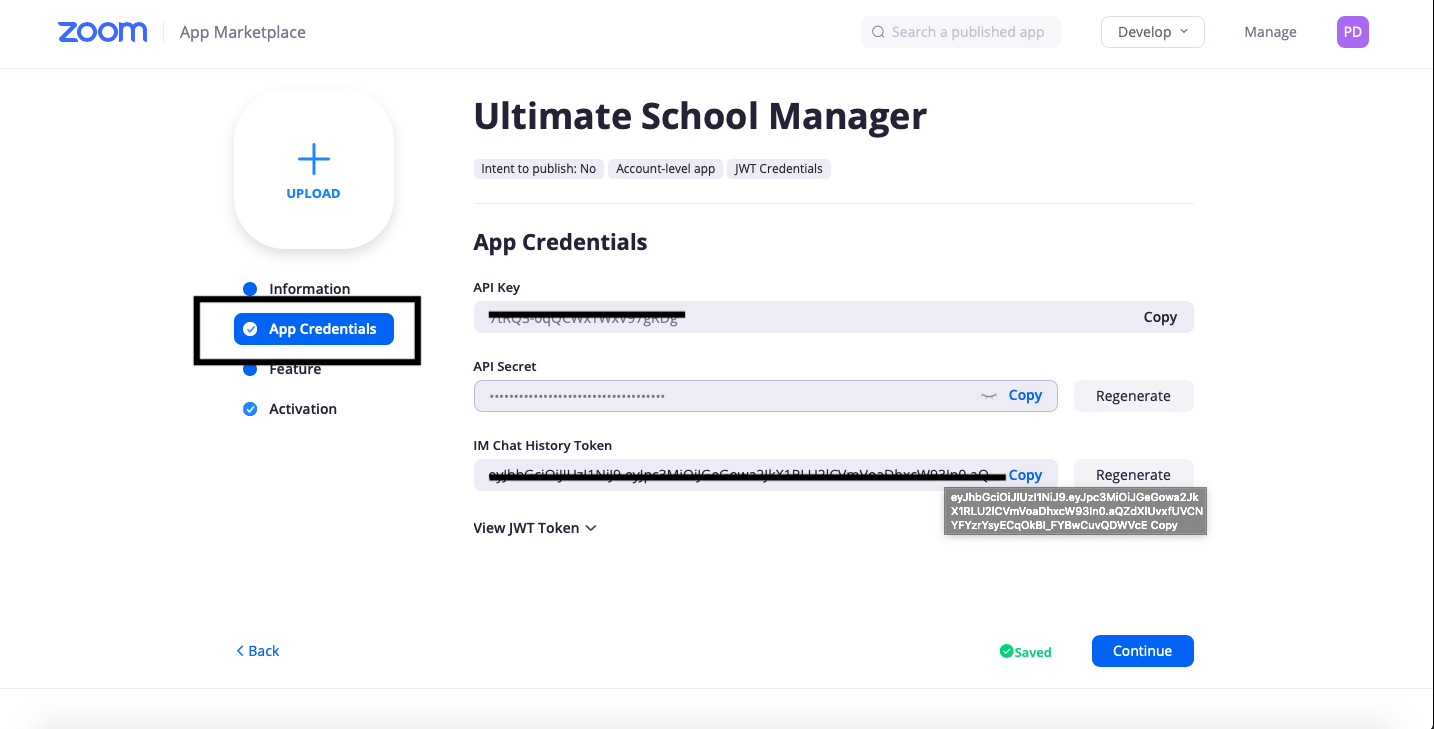1434x729 pixels.
Task: Click the API Key field
Action: click(x=833, y=317)
